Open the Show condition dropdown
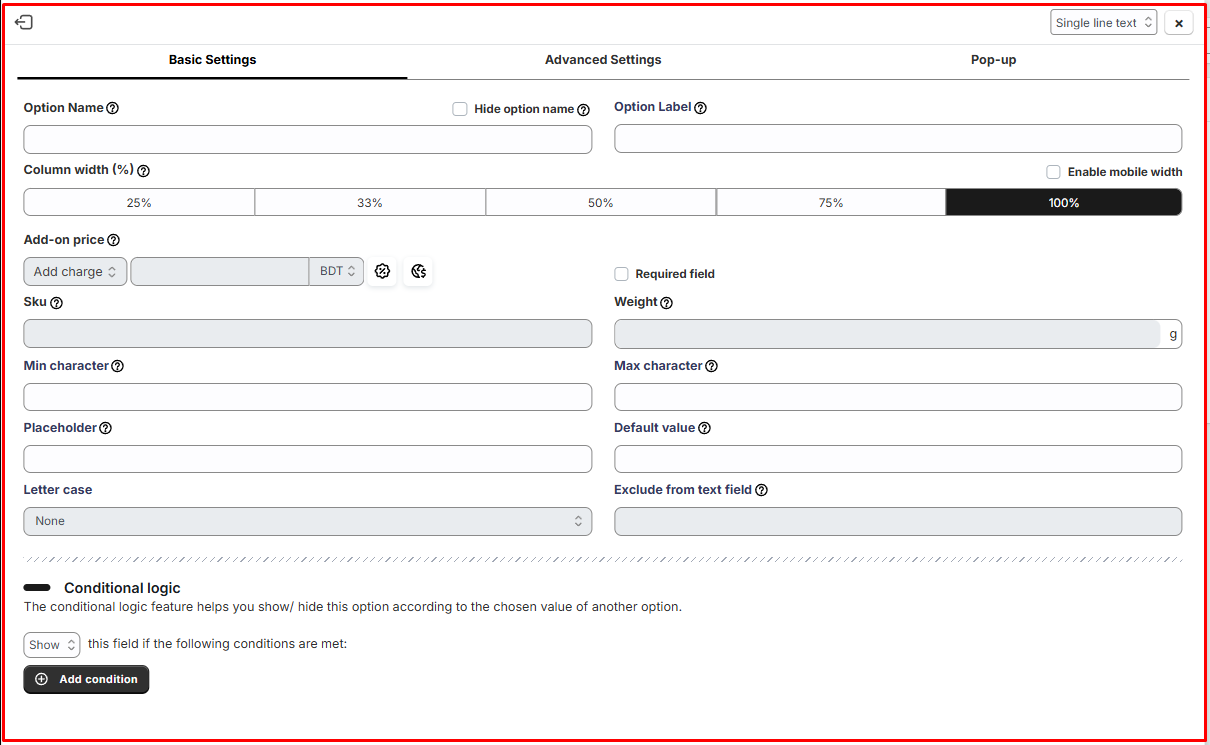1210x745 pixels. pos(52,645)
